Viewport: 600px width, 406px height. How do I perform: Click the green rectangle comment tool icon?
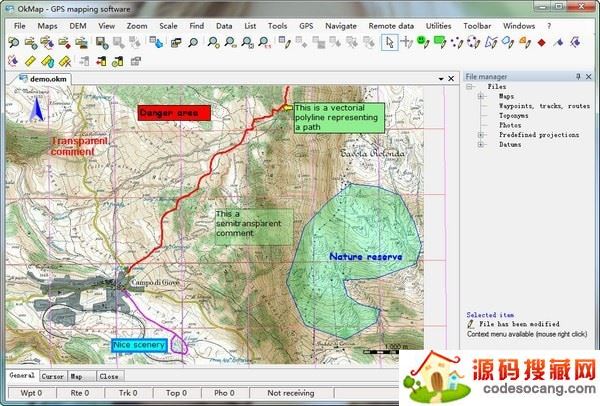pos(439,42)
